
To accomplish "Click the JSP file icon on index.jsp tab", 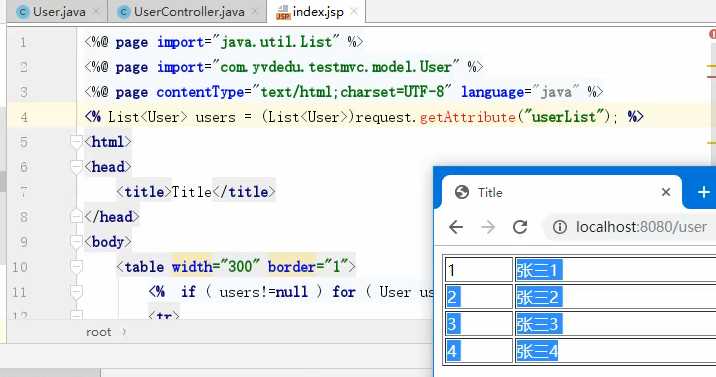I will [283, 12].
